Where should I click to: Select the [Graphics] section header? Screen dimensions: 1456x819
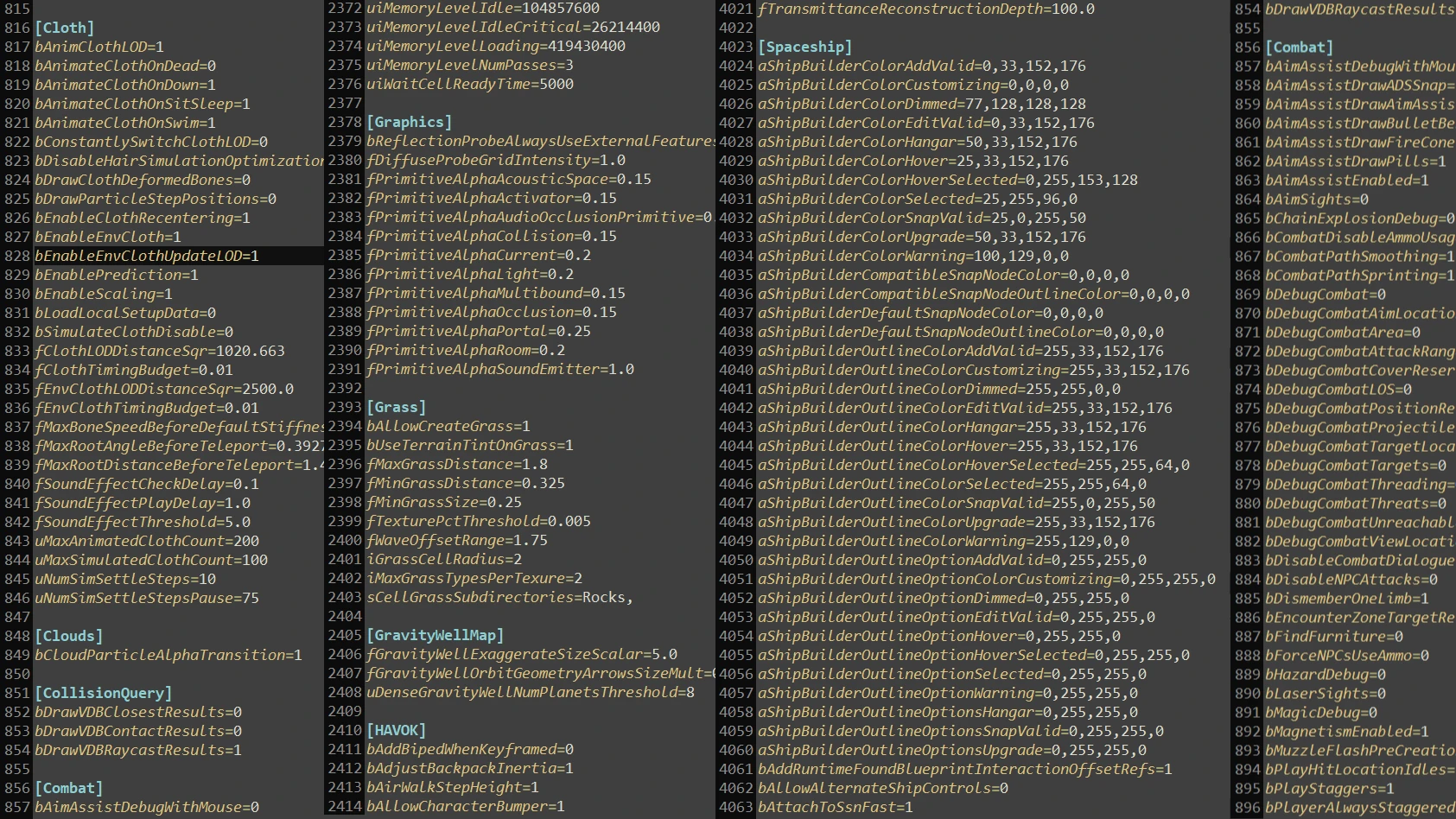coord(410,122)
